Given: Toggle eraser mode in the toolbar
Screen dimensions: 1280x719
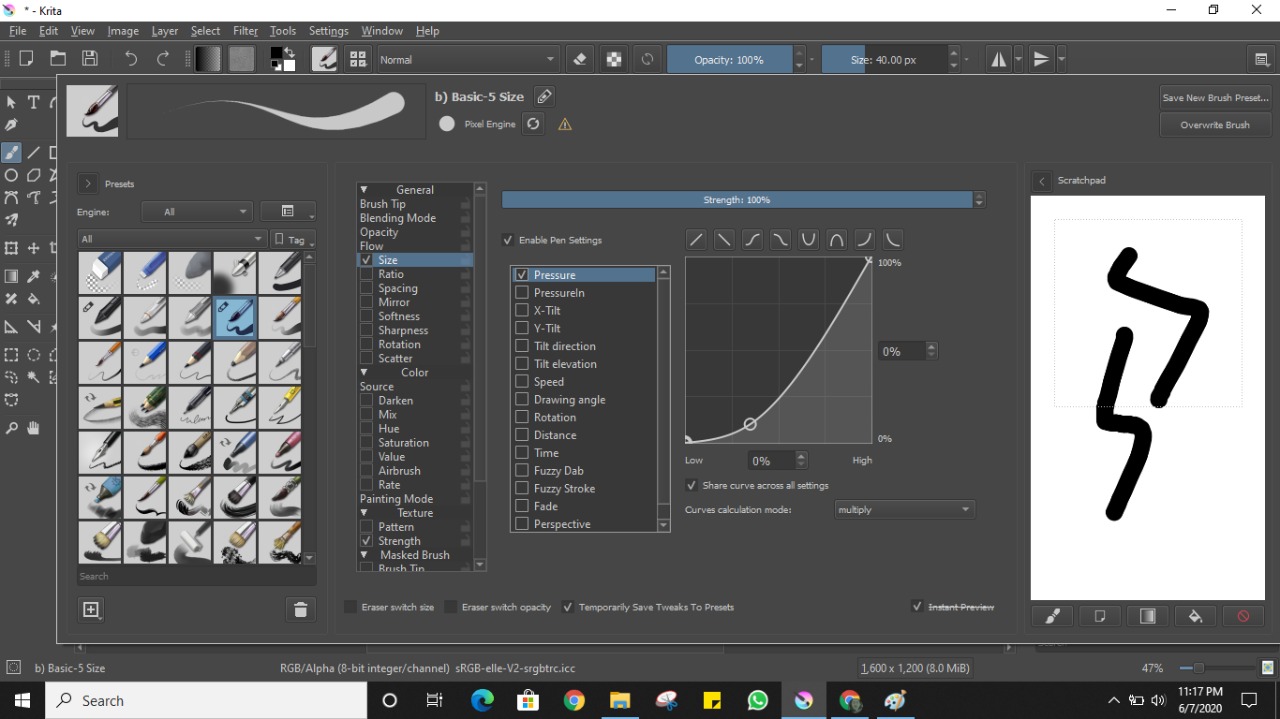Looking at the screenshot, I should pos(580,59).
